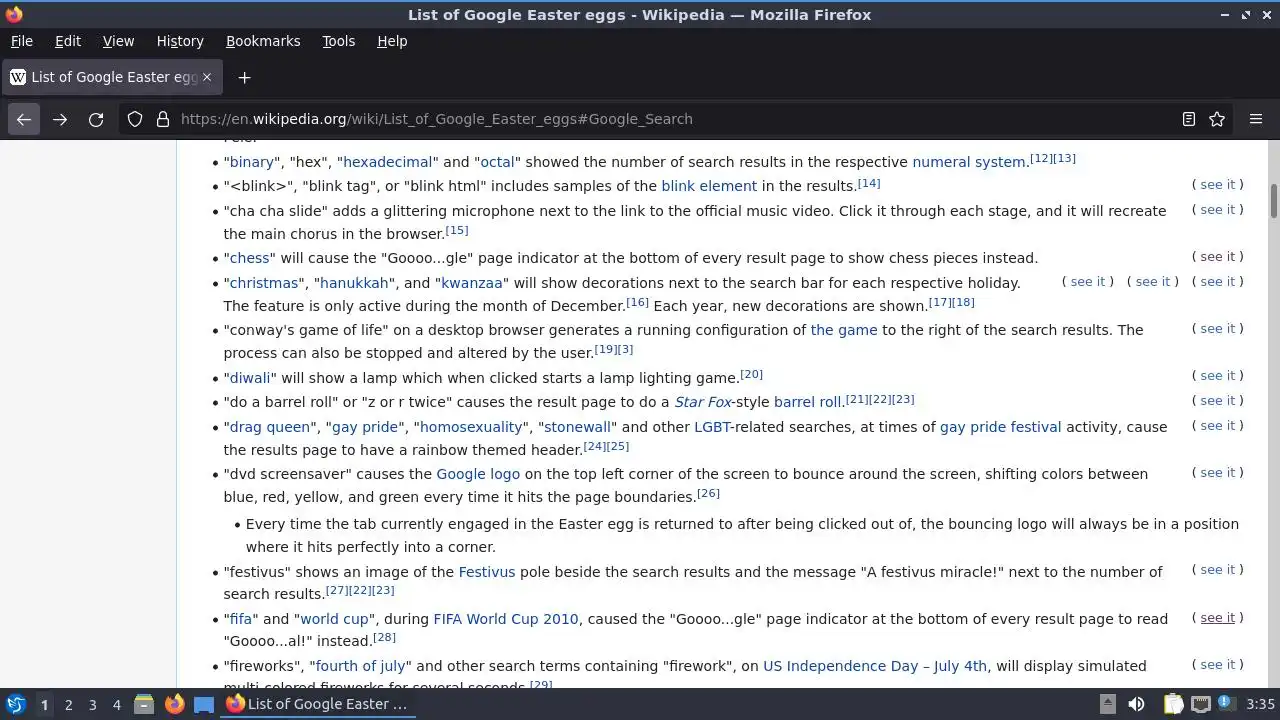Open "the game" link for Conway's Life
Image resolution: width=1280 pixels, height=720 pixels.
coord(844,330)
